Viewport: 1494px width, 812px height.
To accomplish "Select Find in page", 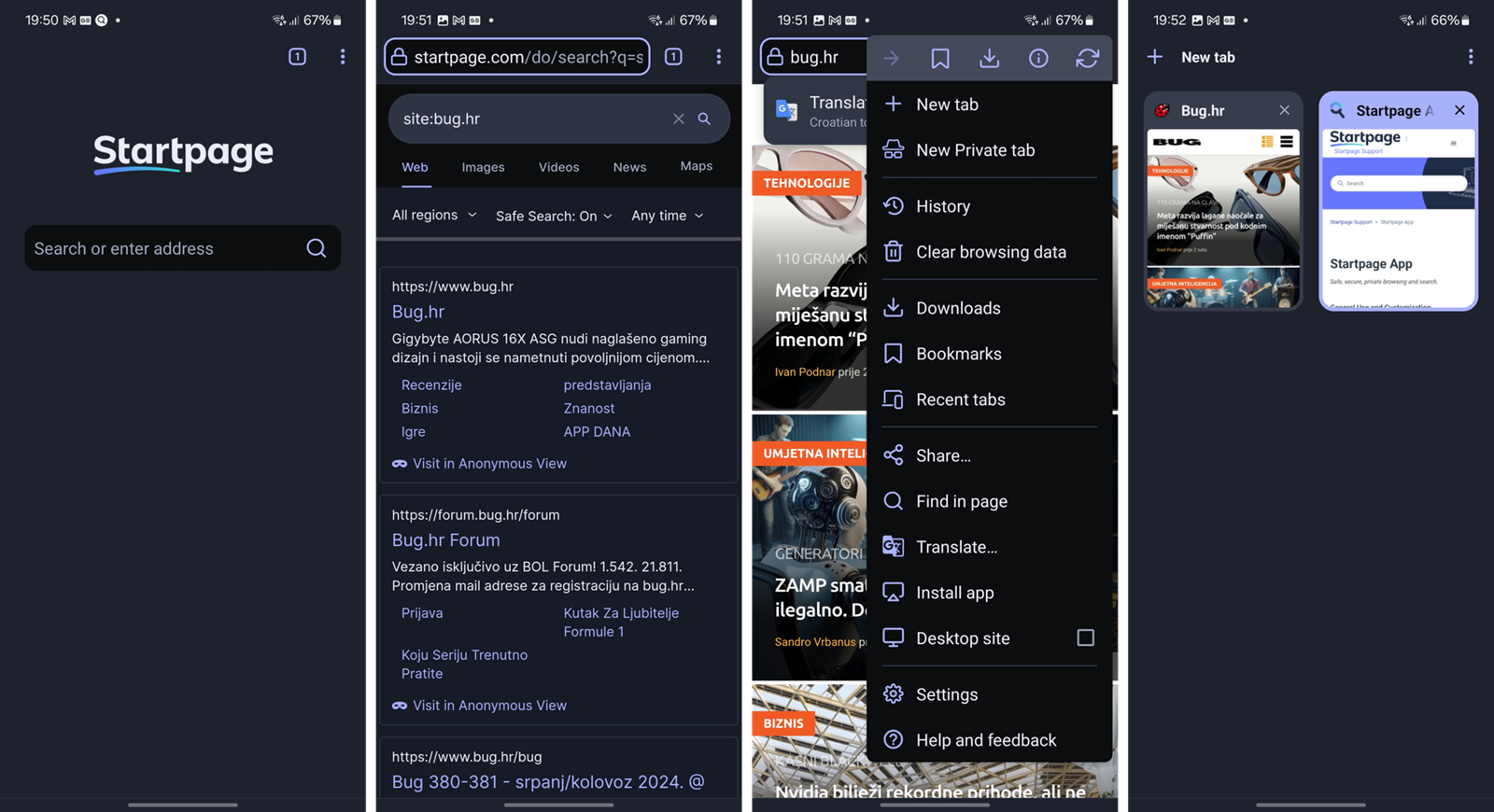I will click(x=990, y=501).
